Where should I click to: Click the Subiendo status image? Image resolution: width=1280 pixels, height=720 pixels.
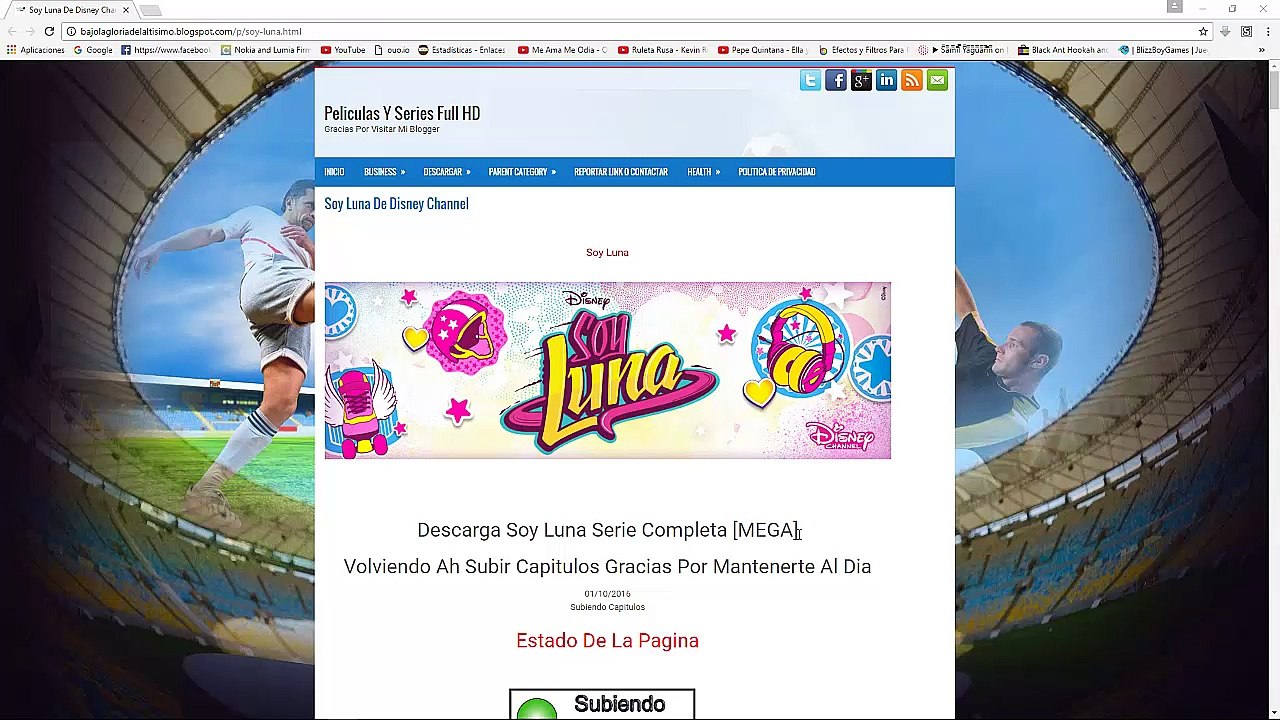click(602, 704)
